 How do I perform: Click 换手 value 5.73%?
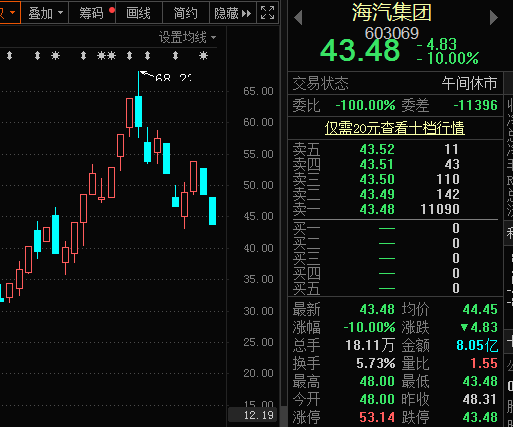(x=376, y=363)
